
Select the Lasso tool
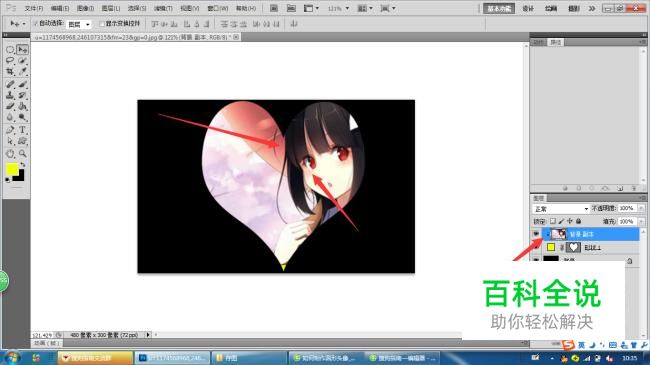[10, 61]
